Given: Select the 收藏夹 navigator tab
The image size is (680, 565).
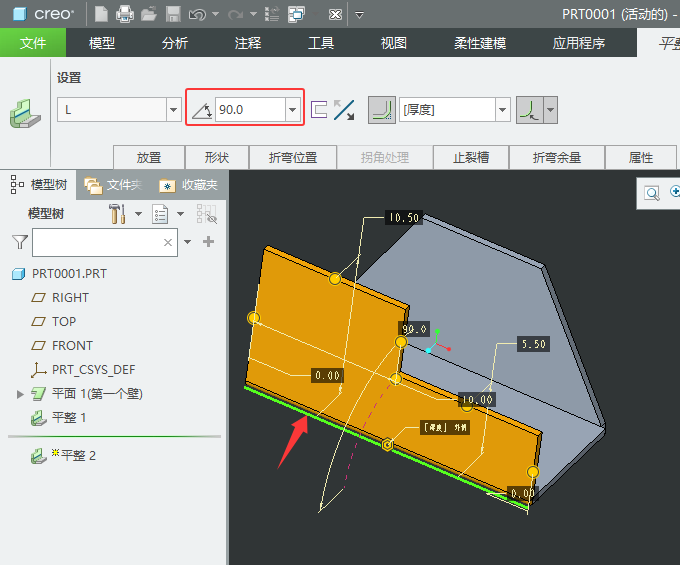Looking at the screenshot, I should (x=188, y=185).
